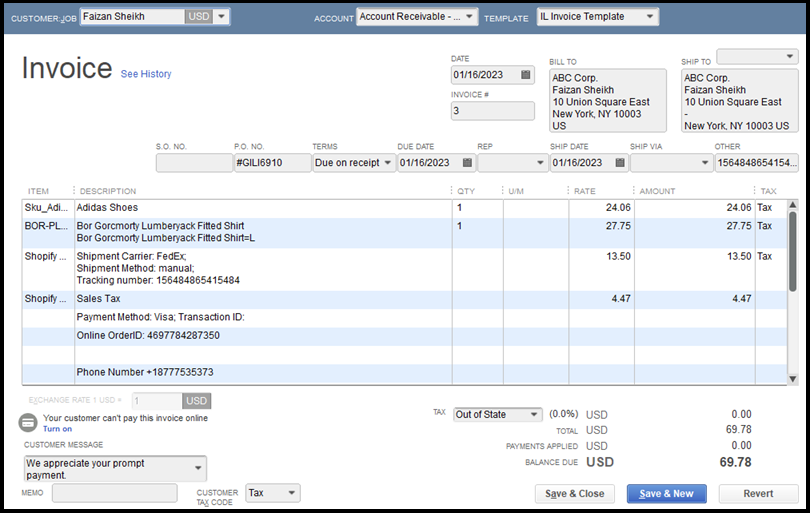Click the Revert button
Screen dimensions: 810x513
pyautogui.click(x=758, y=494)
